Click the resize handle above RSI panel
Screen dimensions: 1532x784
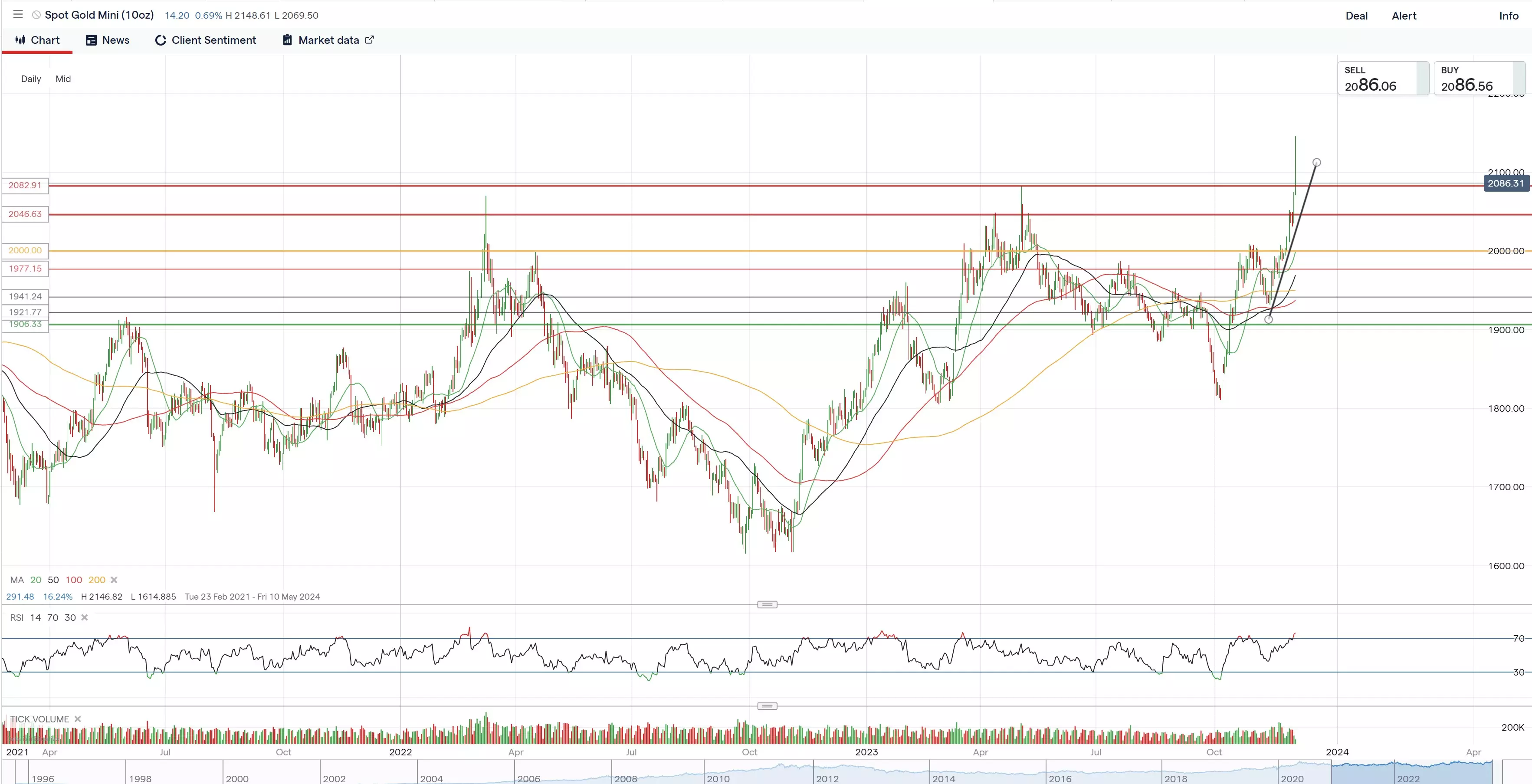point(767,604)
